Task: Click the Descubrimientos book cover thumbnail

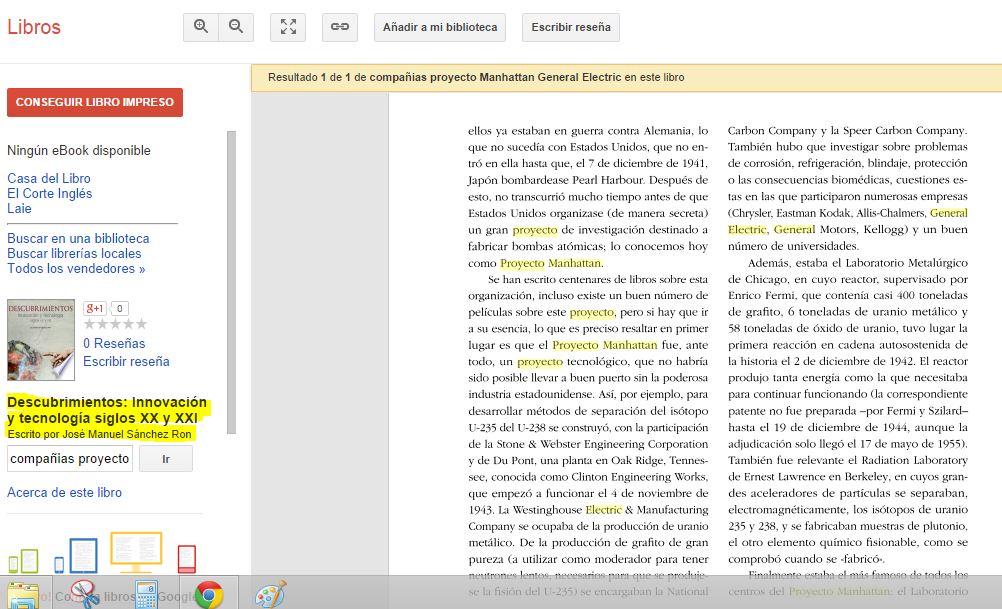Action: point(41,340)
